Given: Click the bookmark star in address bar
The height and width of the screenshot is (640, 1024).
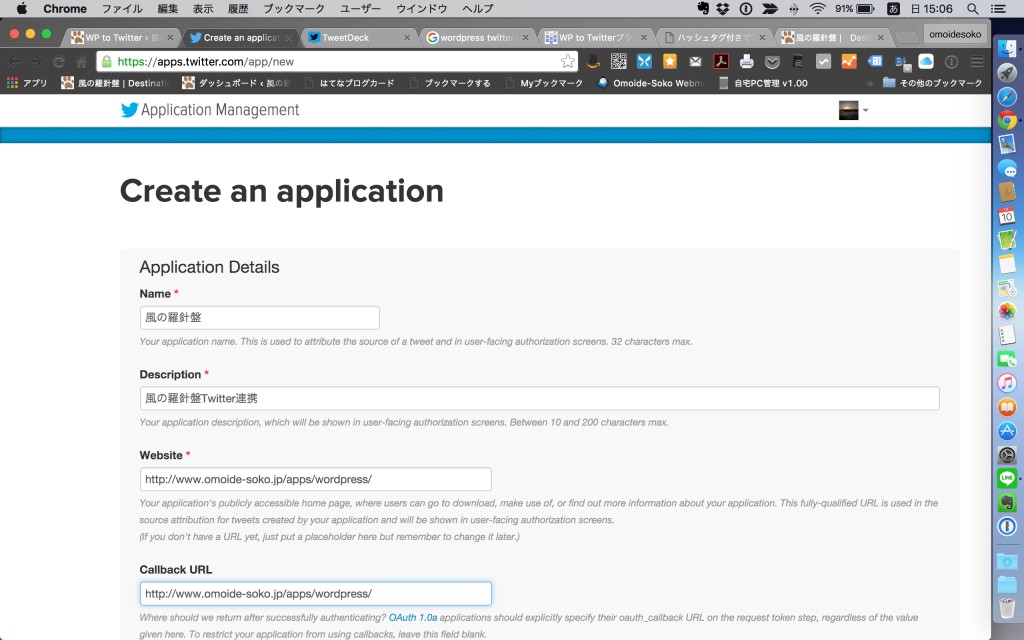Looking at the screenshot, I should click(568, 61).
